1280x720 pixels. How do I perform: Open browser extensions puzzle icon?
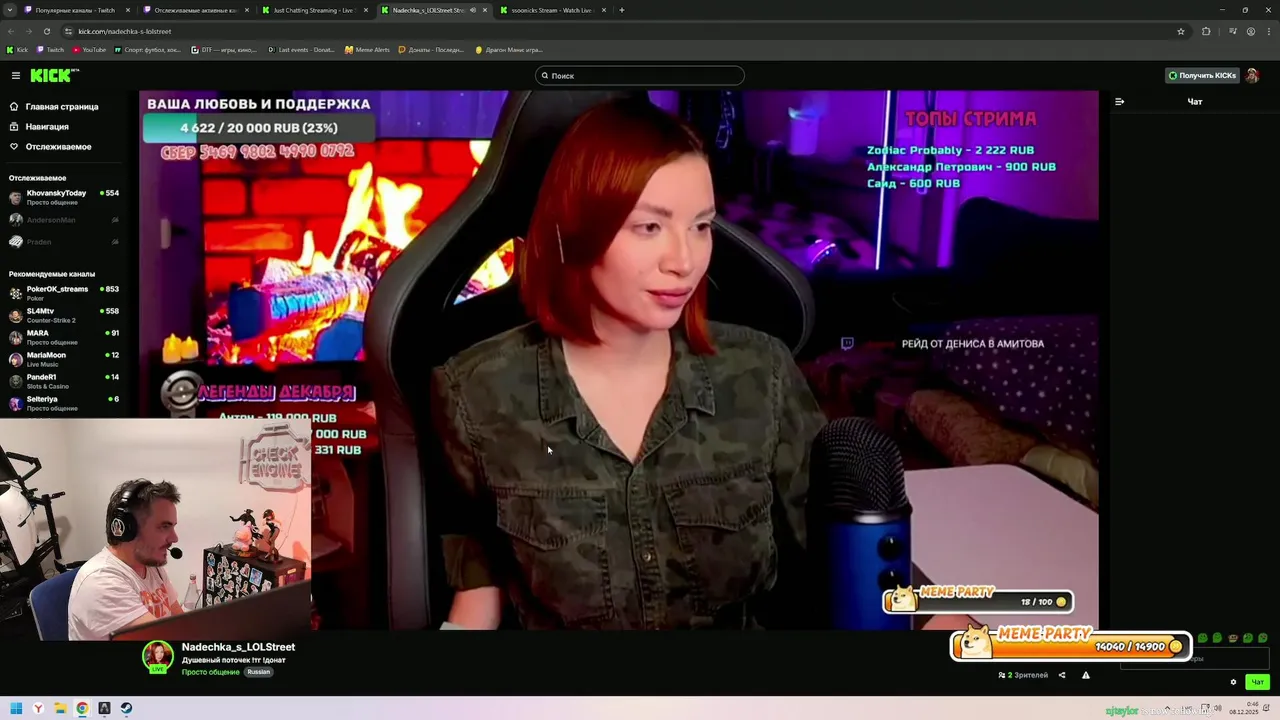click(1206, 31)
